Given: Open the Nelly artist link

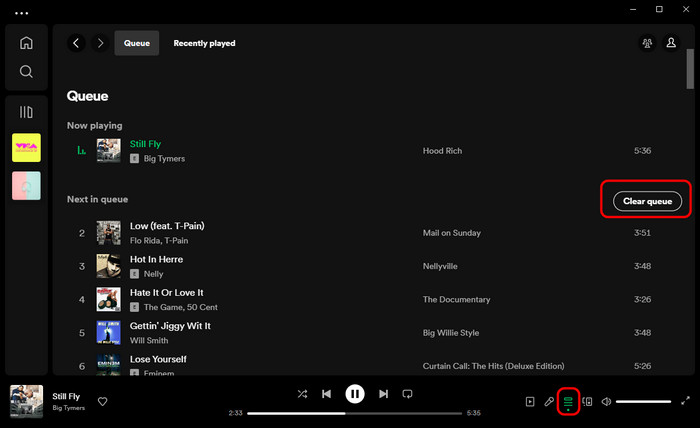Looking at the screenshot, I should [154, 274].
